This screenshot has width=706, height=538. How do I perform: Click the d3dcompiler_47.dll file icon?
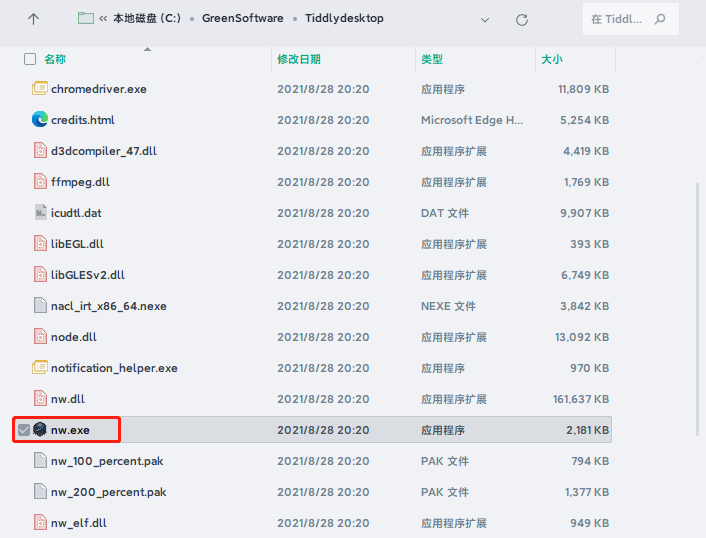40,150
